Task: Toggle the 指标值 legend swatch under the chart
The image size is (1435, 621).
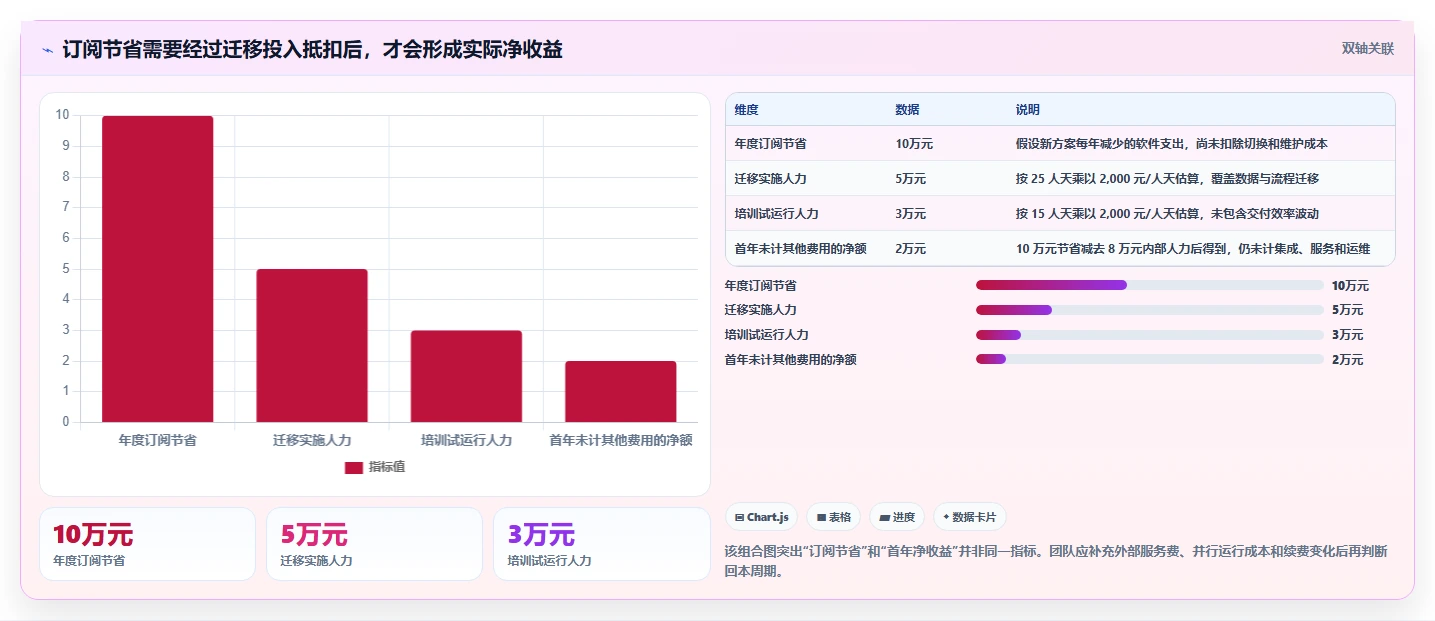Action: [x=354, y=467]
